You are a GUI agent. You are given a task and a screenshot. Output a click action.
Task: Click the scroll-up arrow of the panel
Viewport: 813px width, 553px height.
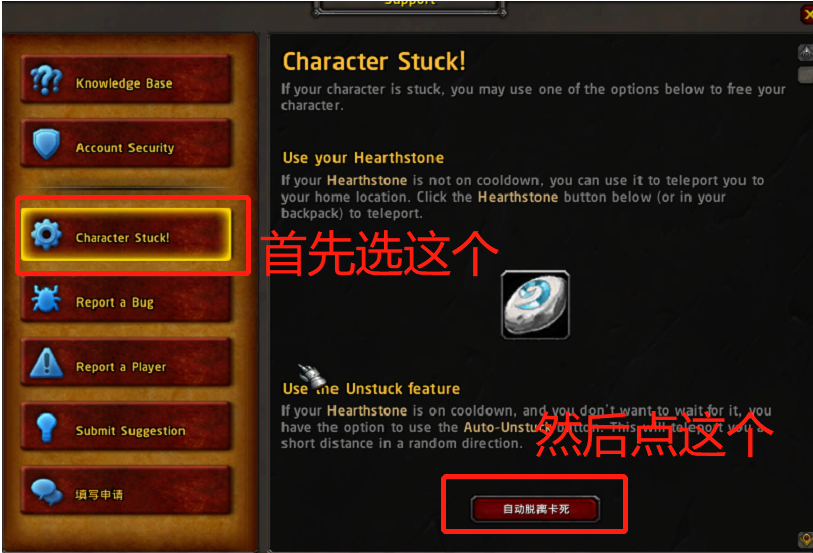click(805, 52)
